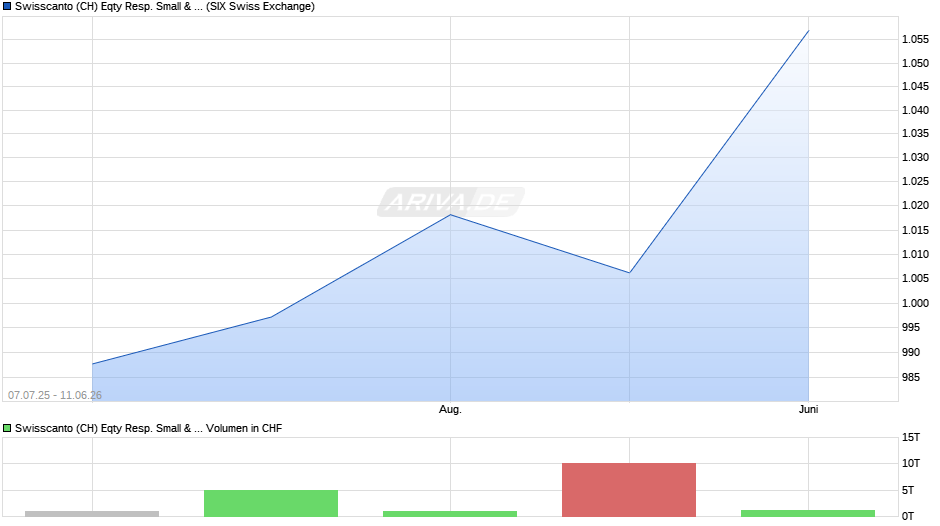Screen dimensions: 940x526
Task: Click the green volume legend square
Action: (x=7, y=428)
